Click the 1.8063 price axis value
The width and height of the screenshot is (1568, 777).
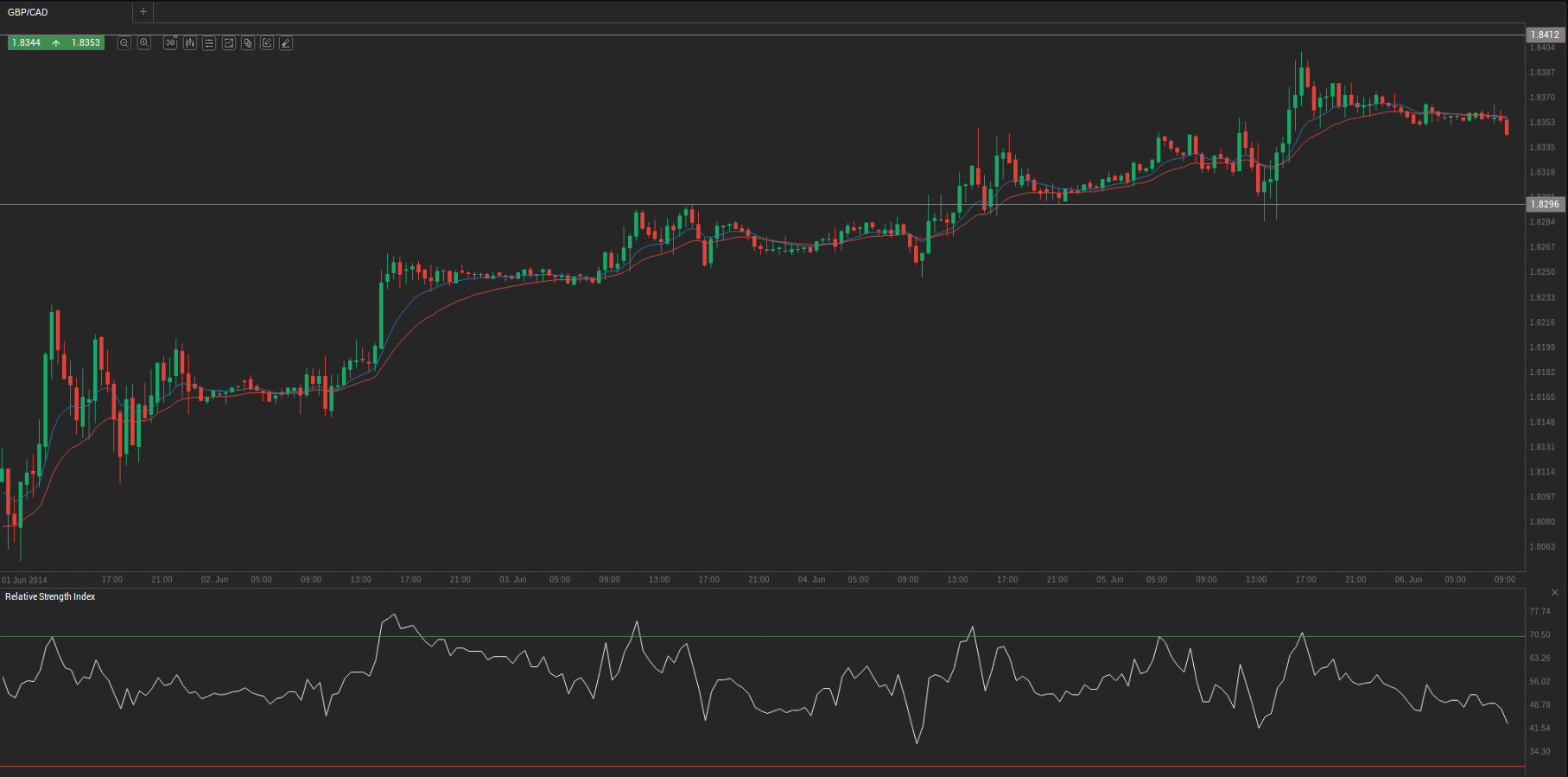point(1542,547)
